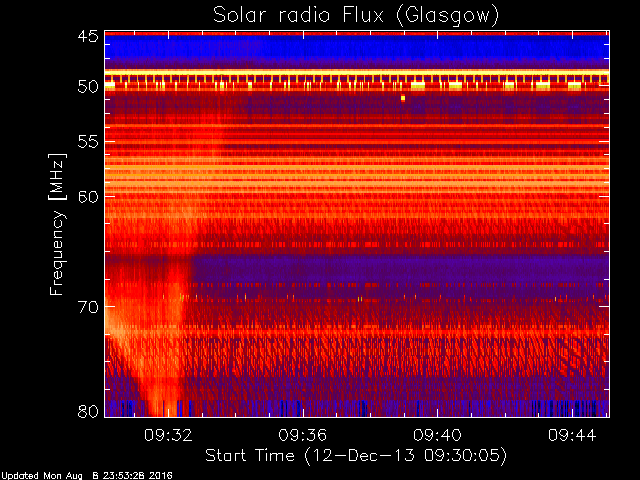
Task: Click the 'Updated Mon Aug 8' timestamp text
Action: 87,476
